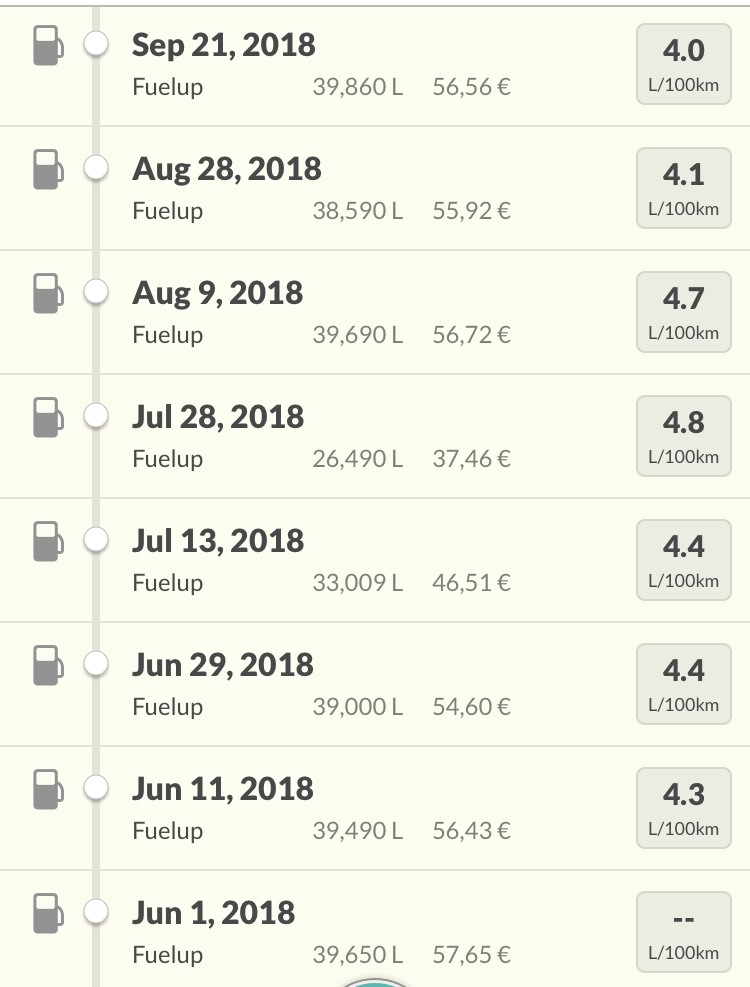This screenshot has width=750, height=987.
Task: Click fuel pump icon for Jul 28, 2018
Action: pyautogui.click(x=48, y=418)
